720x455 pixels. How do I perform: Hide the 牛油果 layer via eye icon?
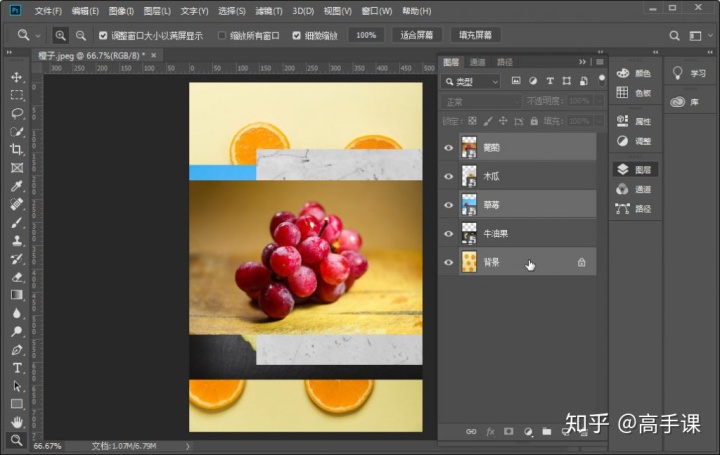tap(449, 234)
